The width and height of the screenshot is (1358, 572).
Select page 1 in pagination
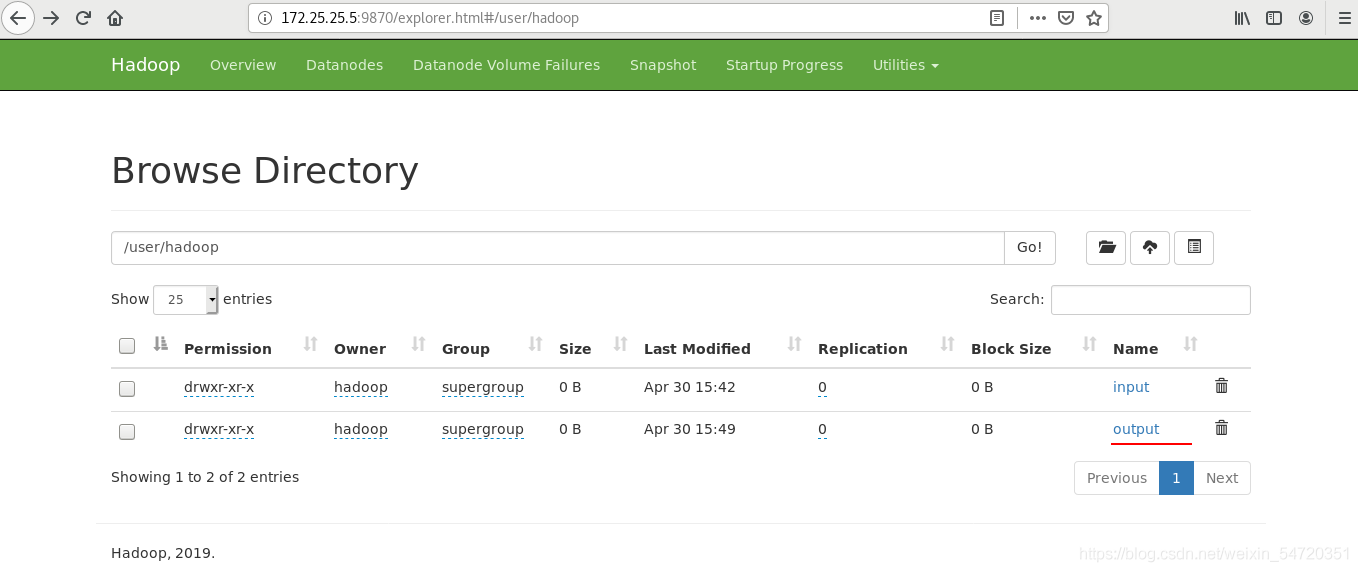click(x=1176, y=478)
